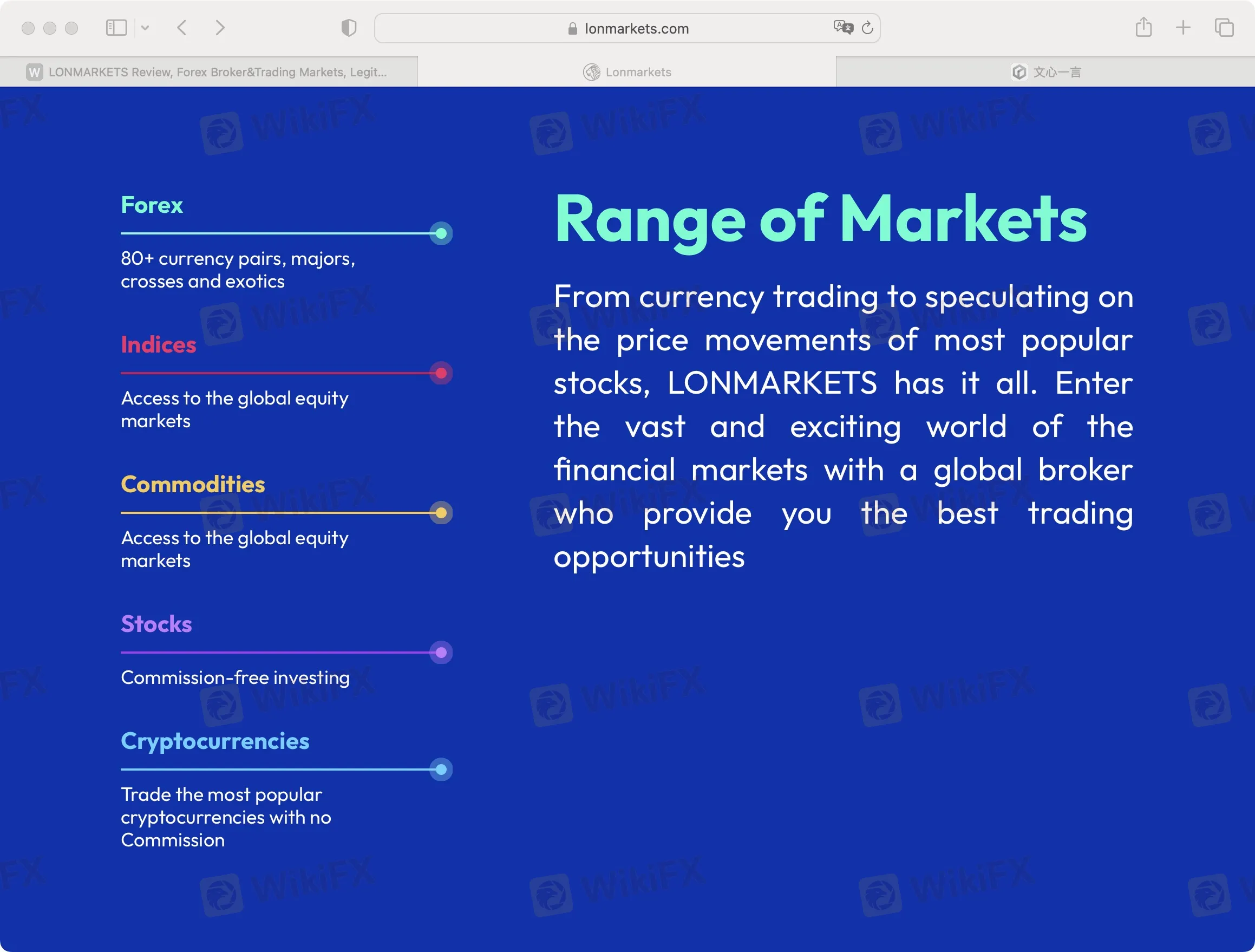Select the Cryptocurrencies market heading

(215, 741)
